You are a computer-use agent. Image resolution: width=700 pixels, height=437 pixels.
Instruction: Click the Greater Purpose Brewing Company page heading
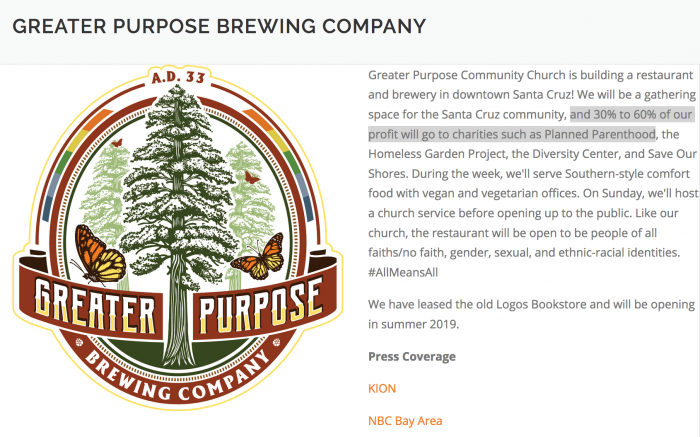tap(219, 26)
